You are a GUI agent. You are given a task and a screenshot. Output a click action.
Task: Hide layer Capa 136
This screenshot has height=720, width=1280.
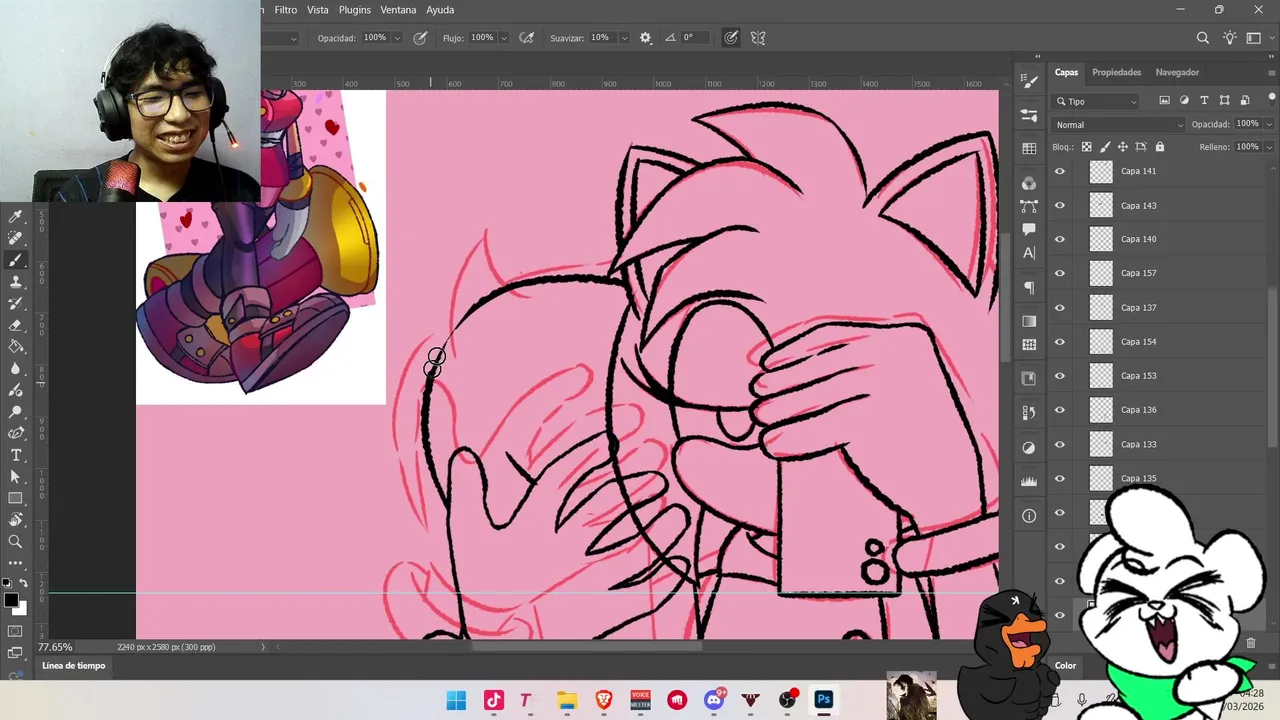point(1060,410)
